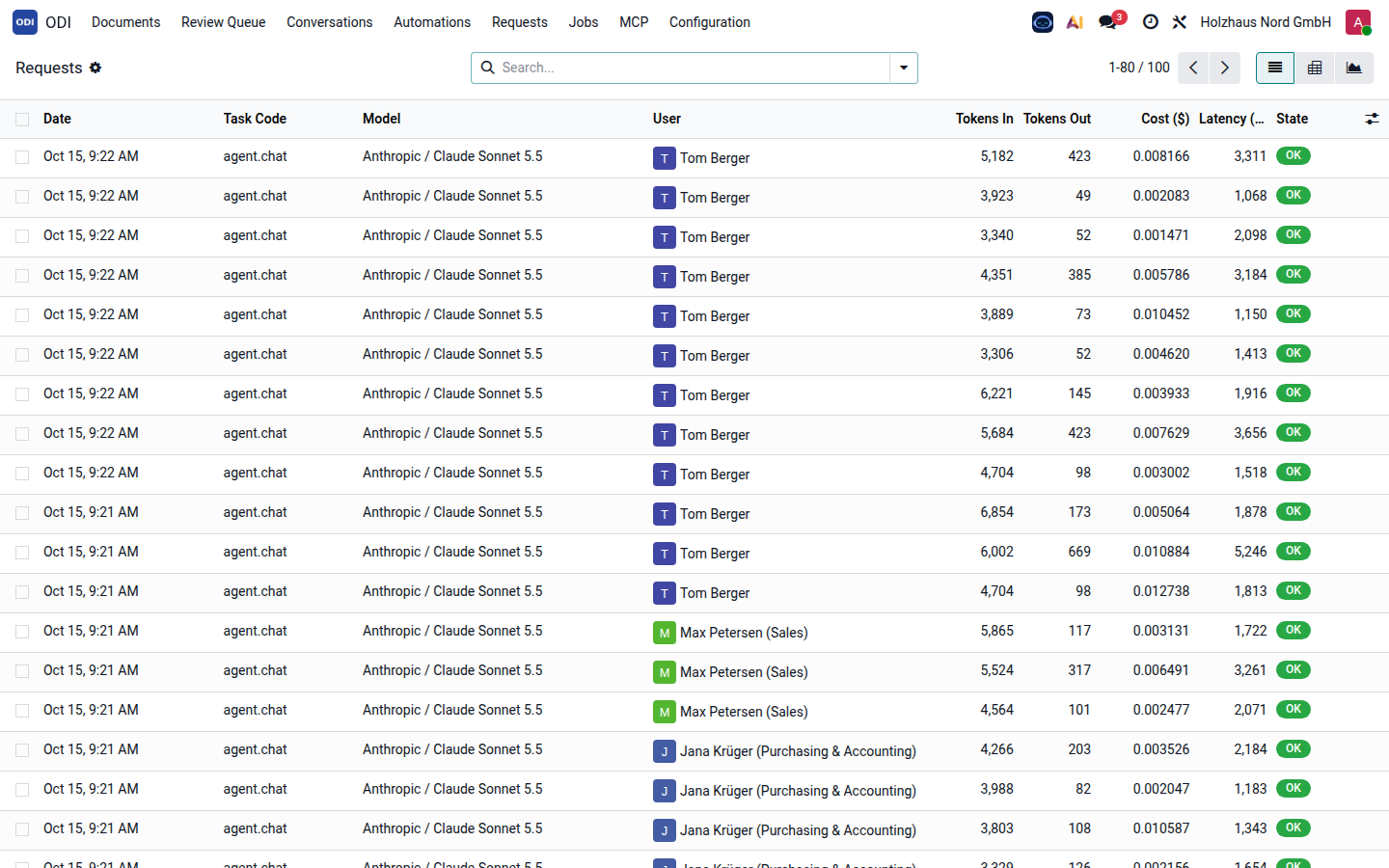1389x868 pixels.
Task: Go to previous page of records
Action: 1193,68
